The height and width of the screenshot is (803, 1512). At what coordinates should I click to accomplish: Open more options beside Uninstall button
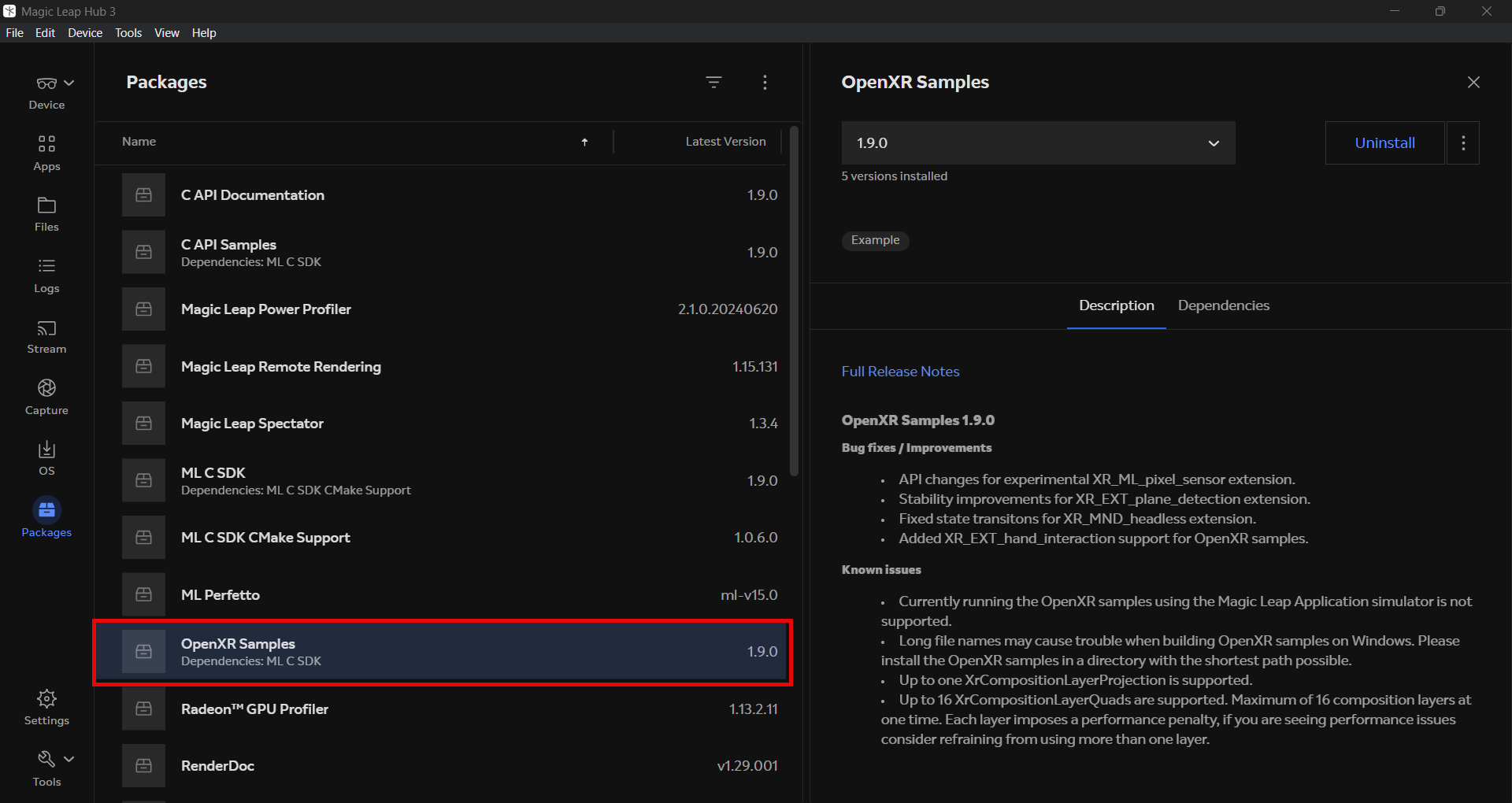coord(1463,143)
